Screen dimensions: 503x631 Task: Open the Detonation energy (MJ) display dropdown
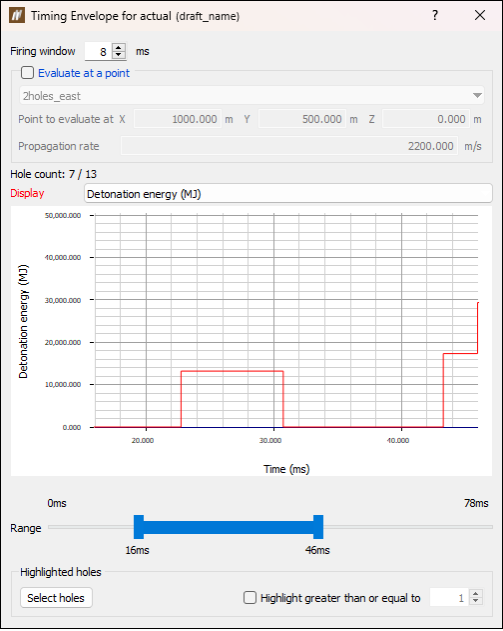pos(288,194)
